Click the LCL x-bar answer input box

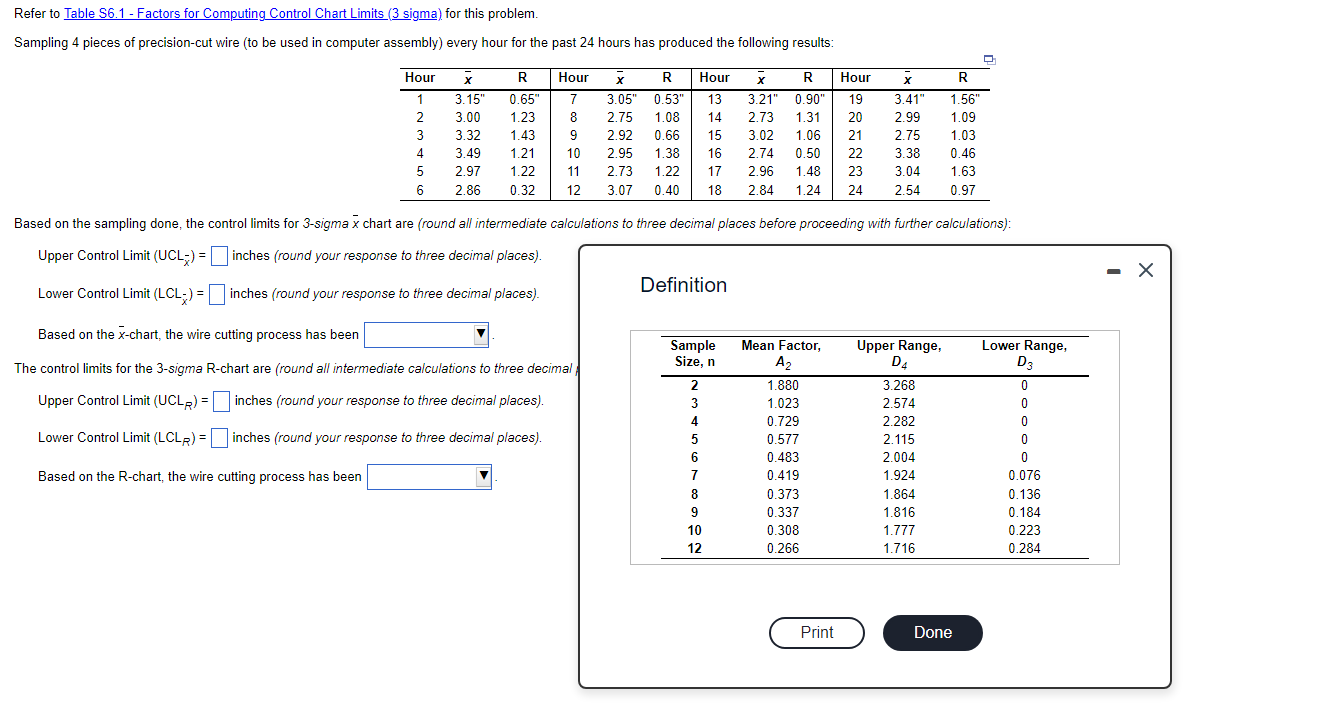click(218, 294)
